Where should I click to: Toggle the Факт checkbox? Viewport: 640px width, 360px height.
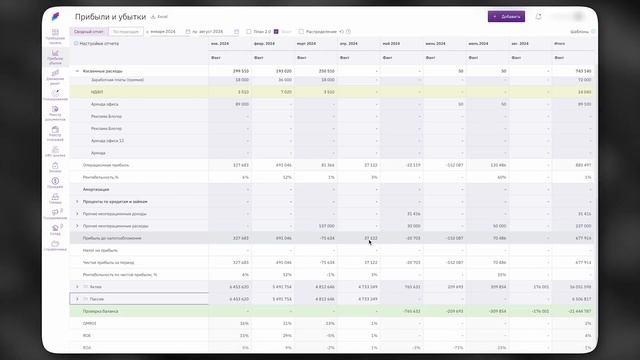276,31
